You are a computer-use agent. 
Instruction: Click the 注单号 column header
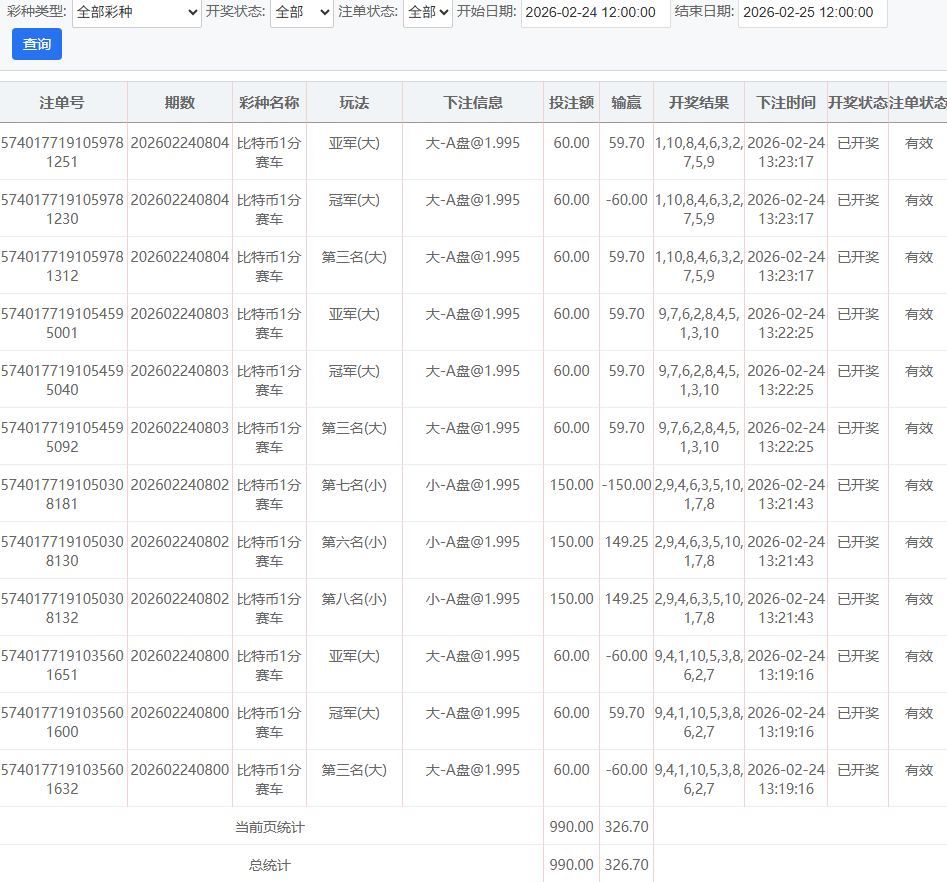(x=62, y=102)
